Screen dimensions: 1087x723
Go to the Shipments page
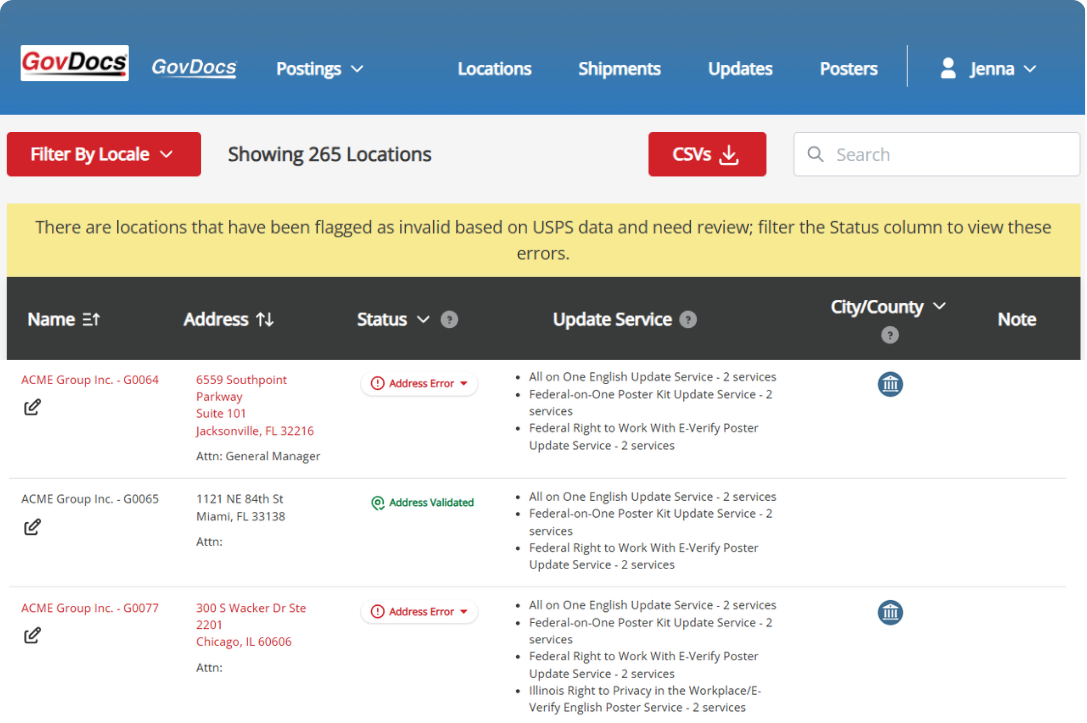coord(619,69)
